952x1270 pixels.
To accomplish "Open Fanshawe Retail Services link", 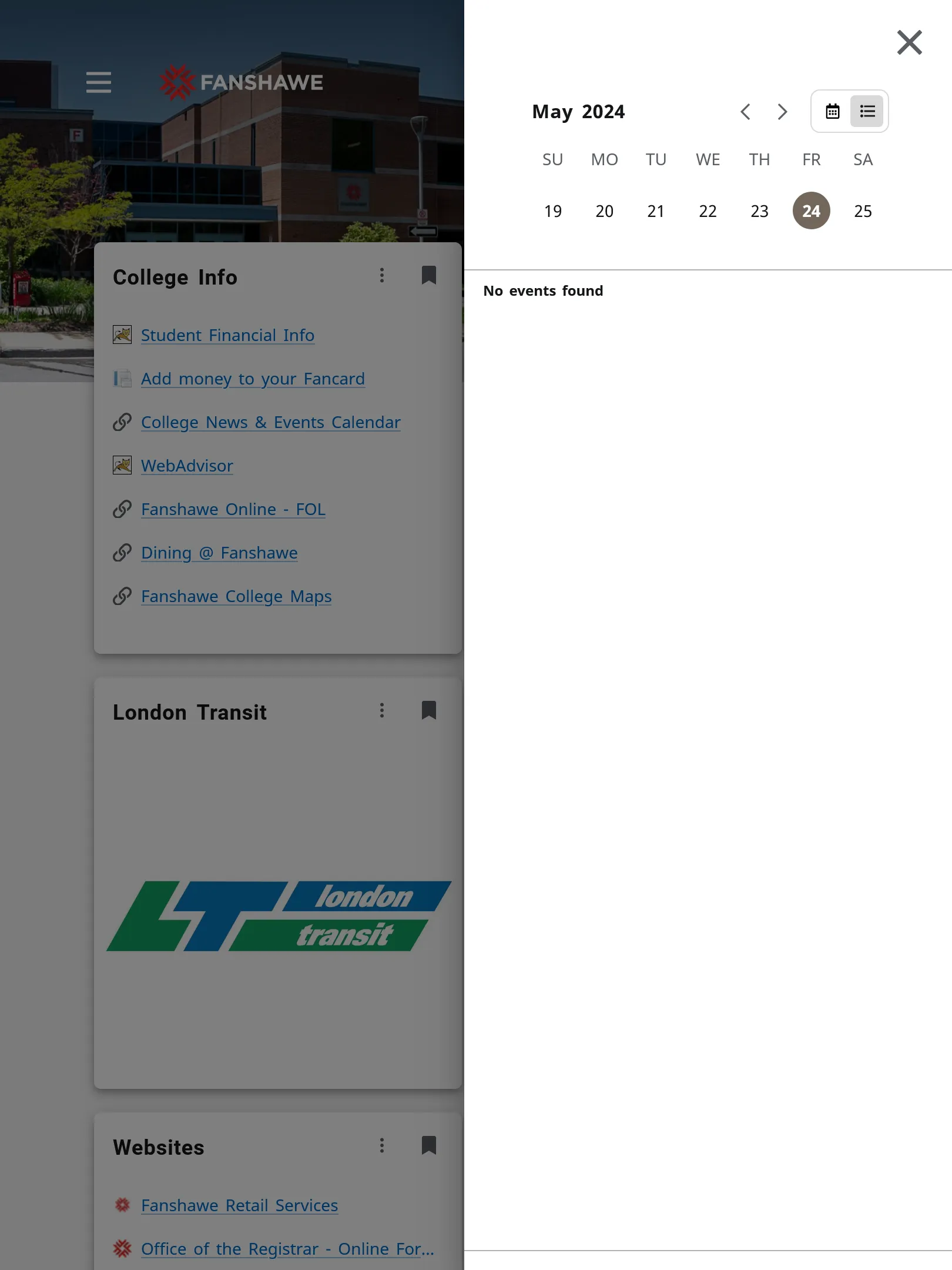I will pyautogui.click(x=239, y=1205).
